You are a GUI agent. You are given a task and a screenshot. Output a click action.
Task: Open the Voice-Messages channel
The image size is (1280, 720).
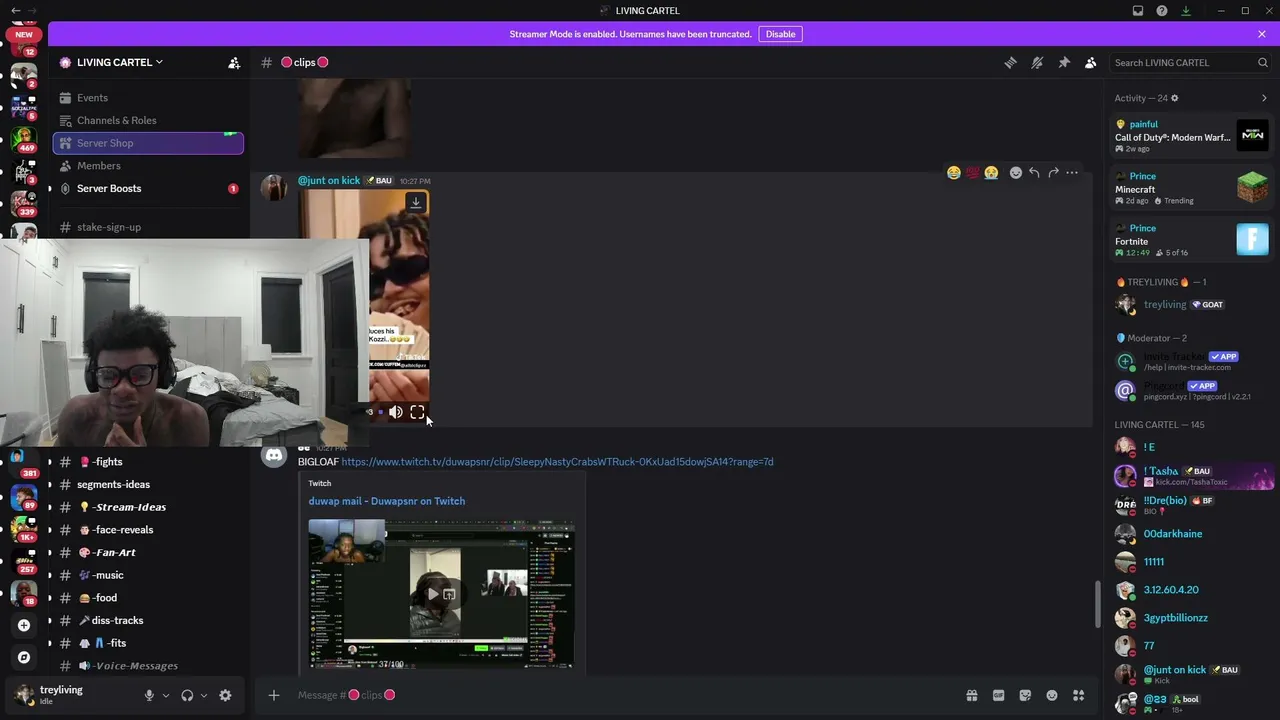pyautogui.click(x=146, y=666)
